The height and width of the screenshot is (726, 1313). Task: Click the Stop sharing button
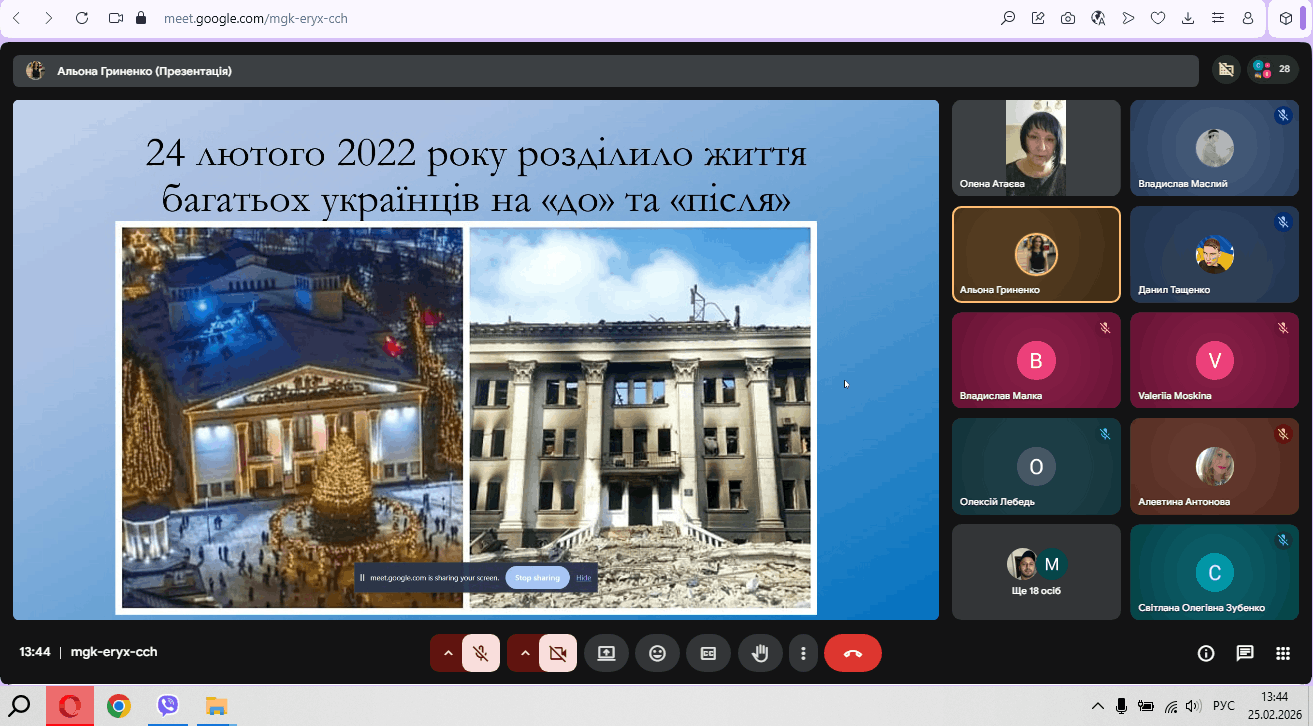[537, 578]
